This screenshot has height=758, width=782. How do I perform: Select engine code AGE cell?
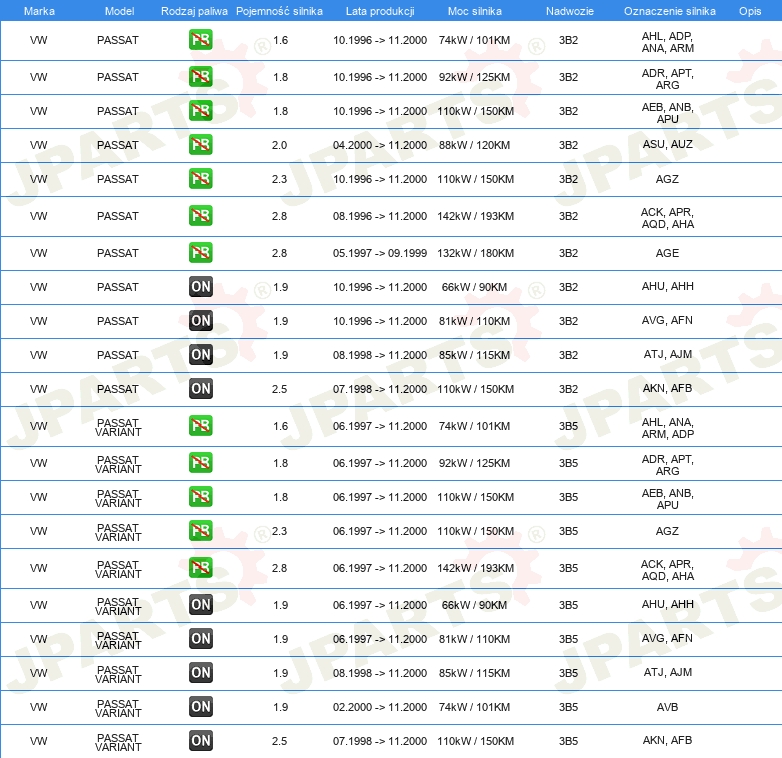click(667, 253)
